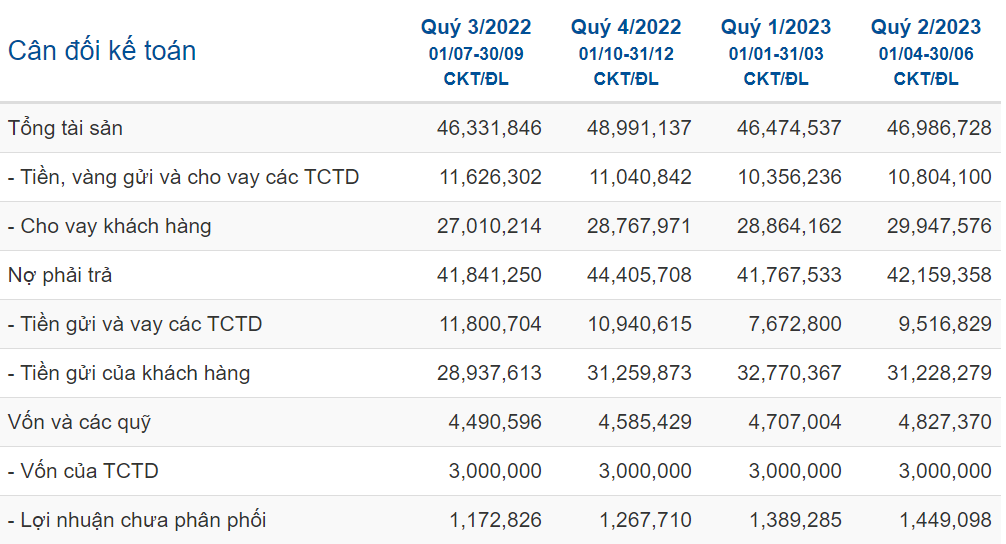Screen dimensions: 1006x544
Task: Click Tiền gửi và vay các TCTD label
Action: (135, 324)
